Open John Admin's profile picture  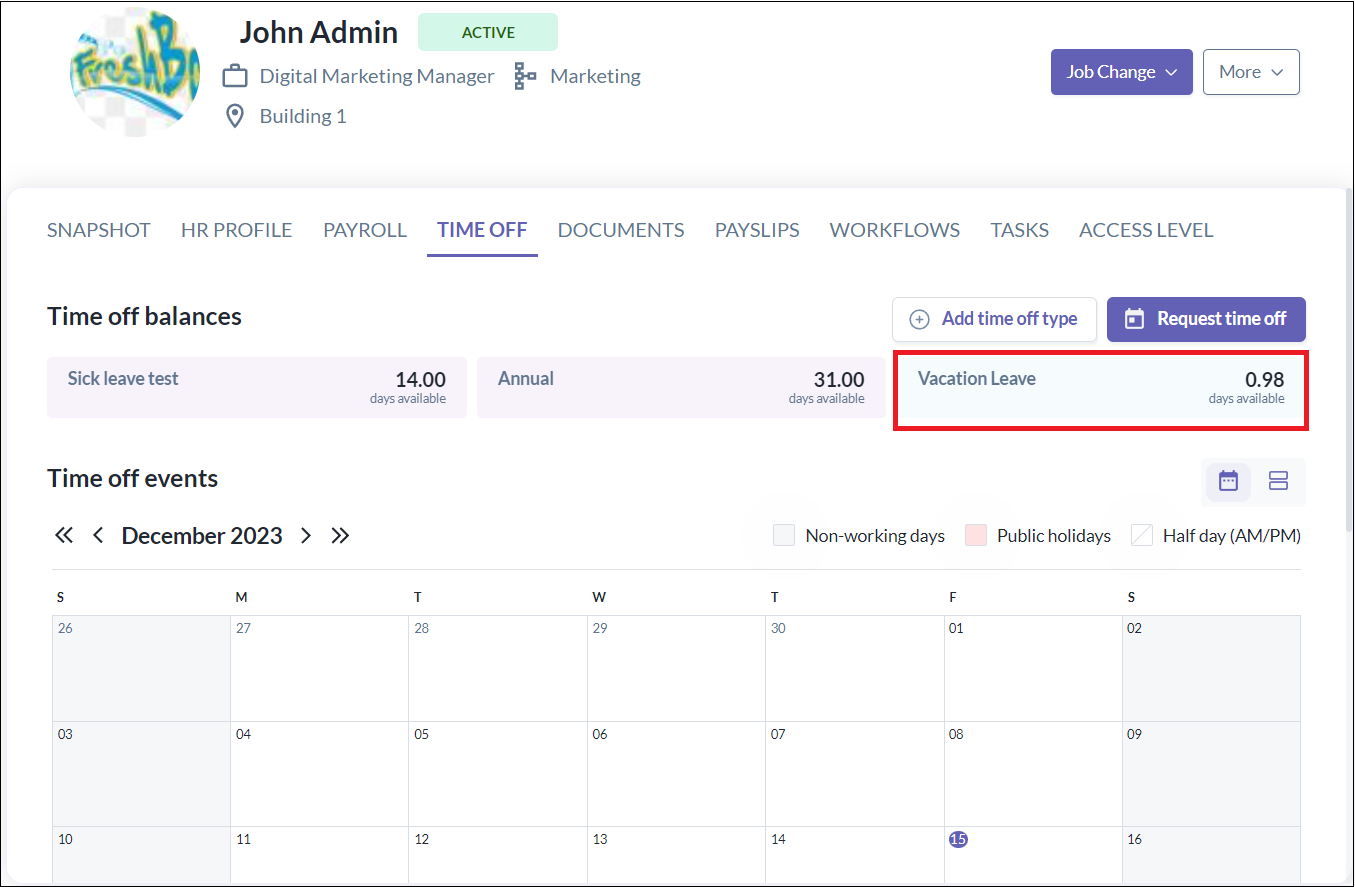click(135, 74)
